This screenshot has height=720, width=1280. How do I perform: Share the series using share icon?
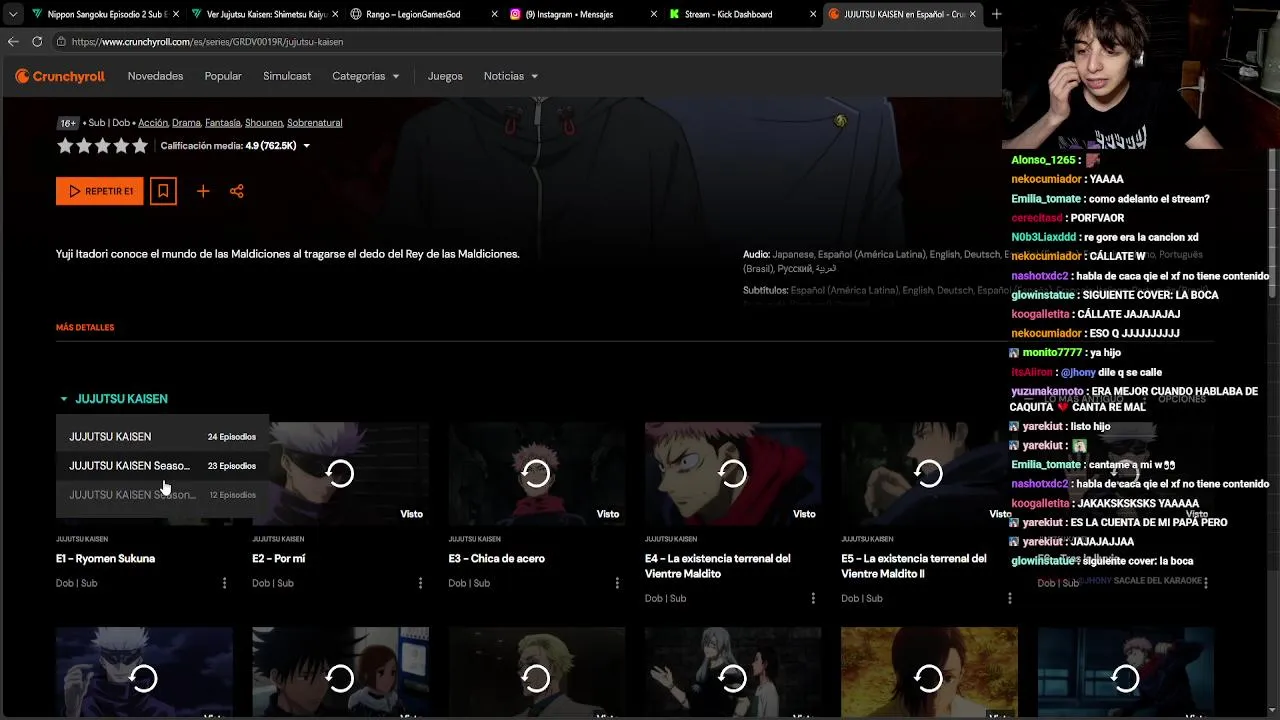(x=237, y=191)
